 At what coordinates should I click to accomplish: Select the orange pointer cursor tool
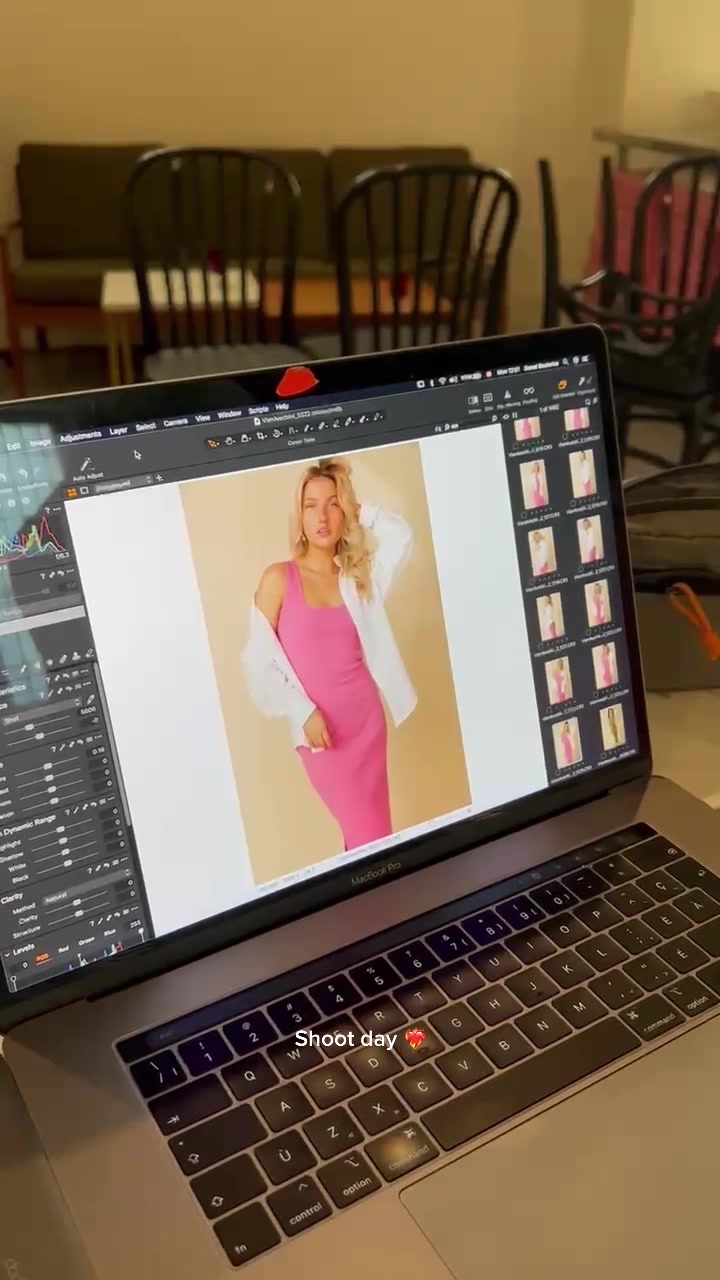(x=213, y=443)
